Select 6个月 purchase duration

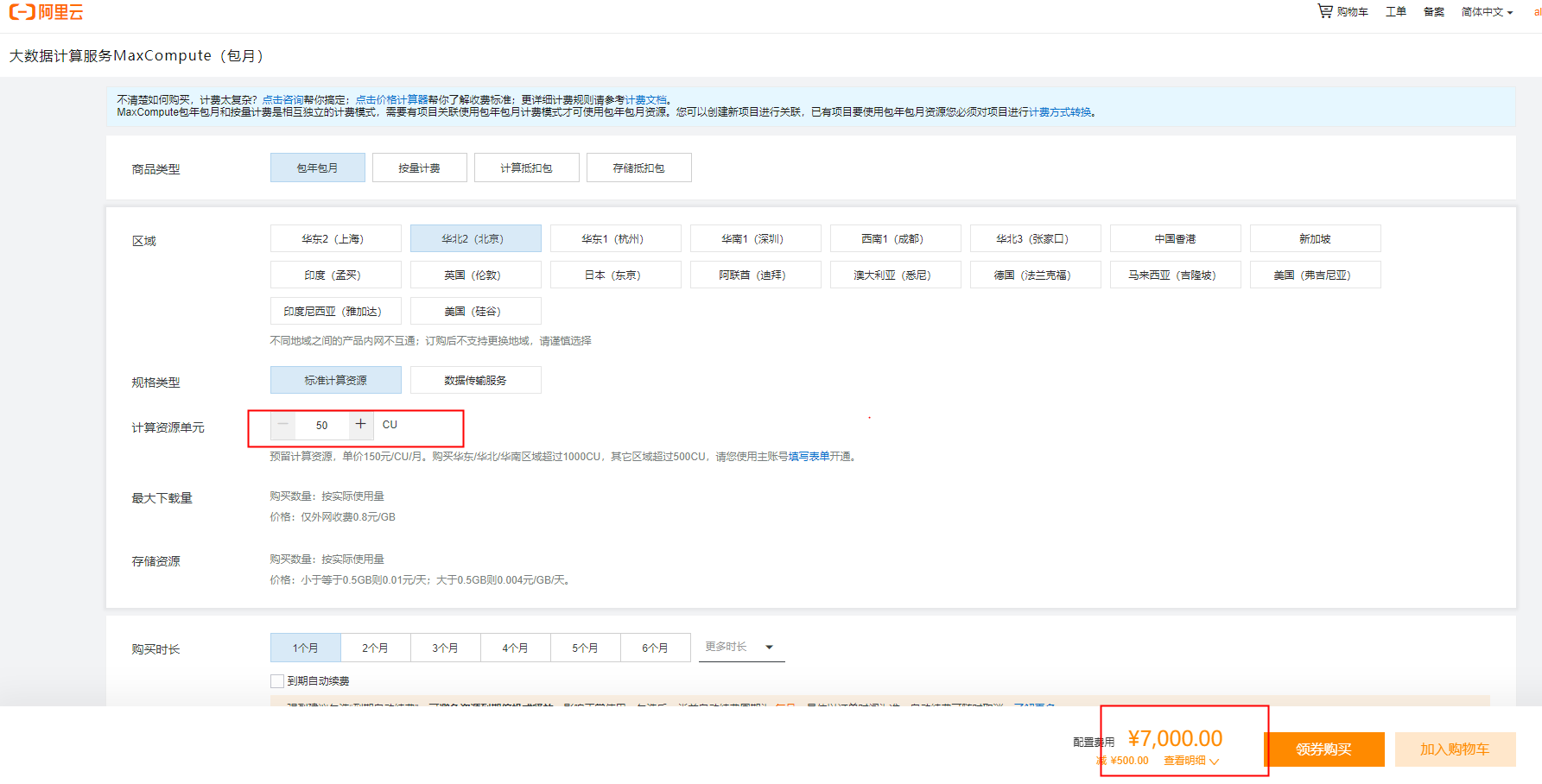(656, 648)
